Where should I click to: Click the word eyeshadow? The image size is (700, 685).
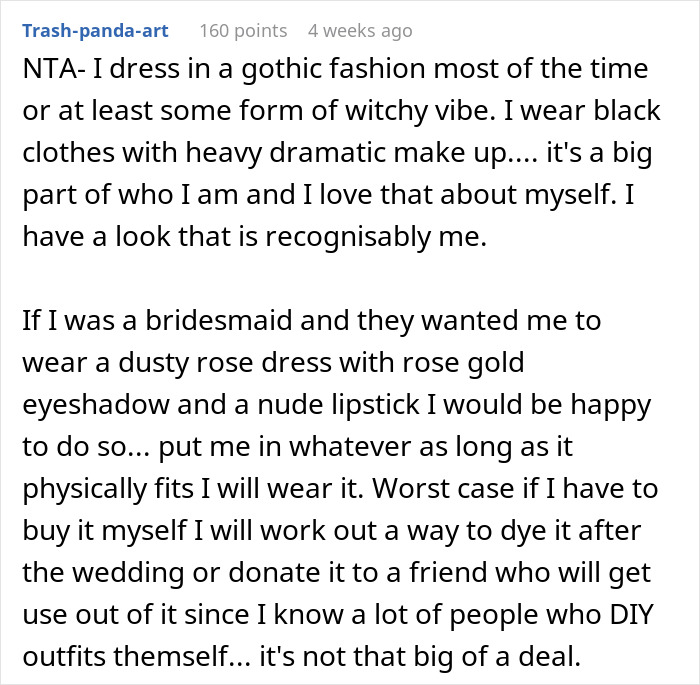click(x=96, y=405)
